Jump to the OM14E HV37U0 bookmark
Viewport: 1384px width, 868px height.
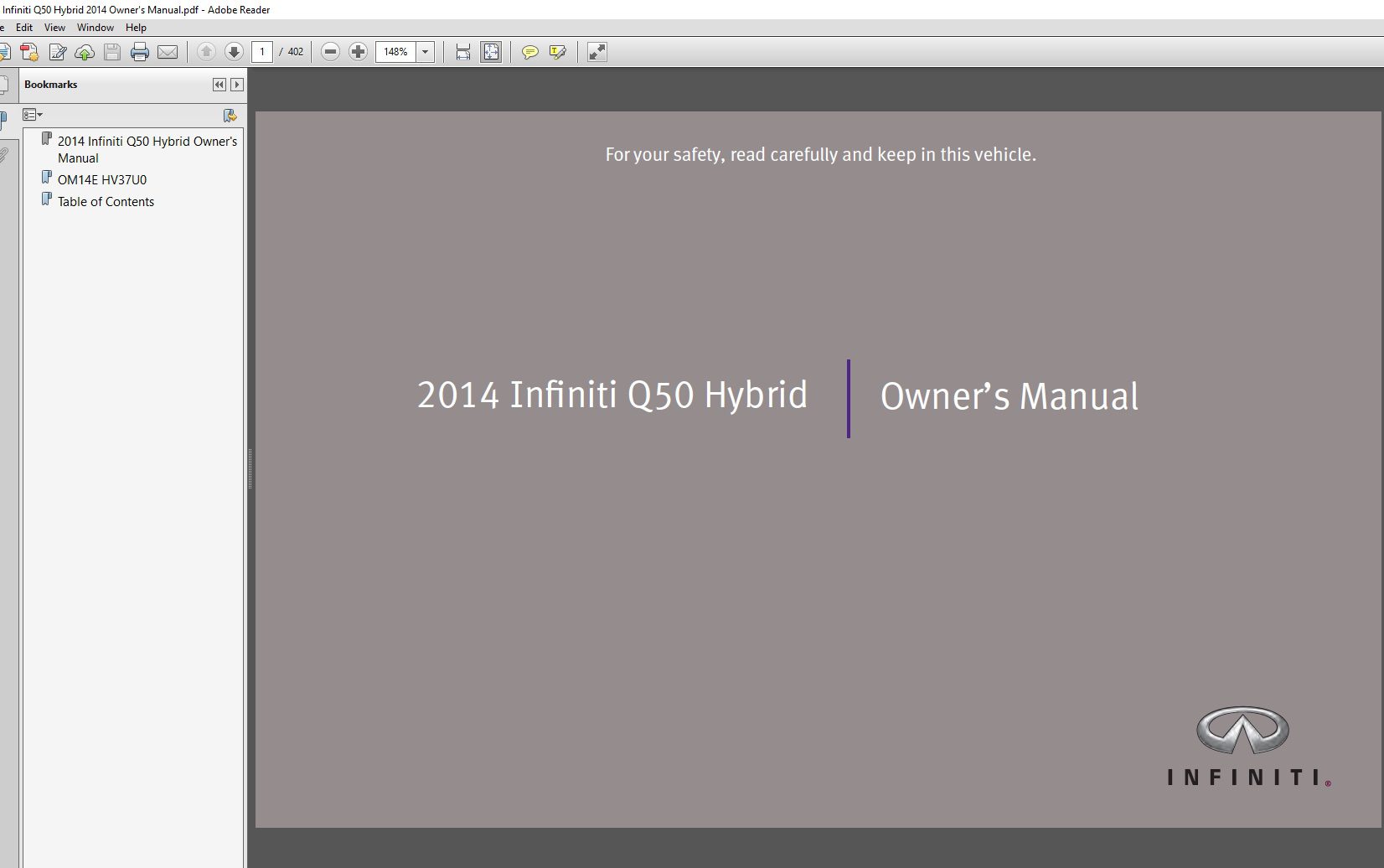click(x=102, y=179)
